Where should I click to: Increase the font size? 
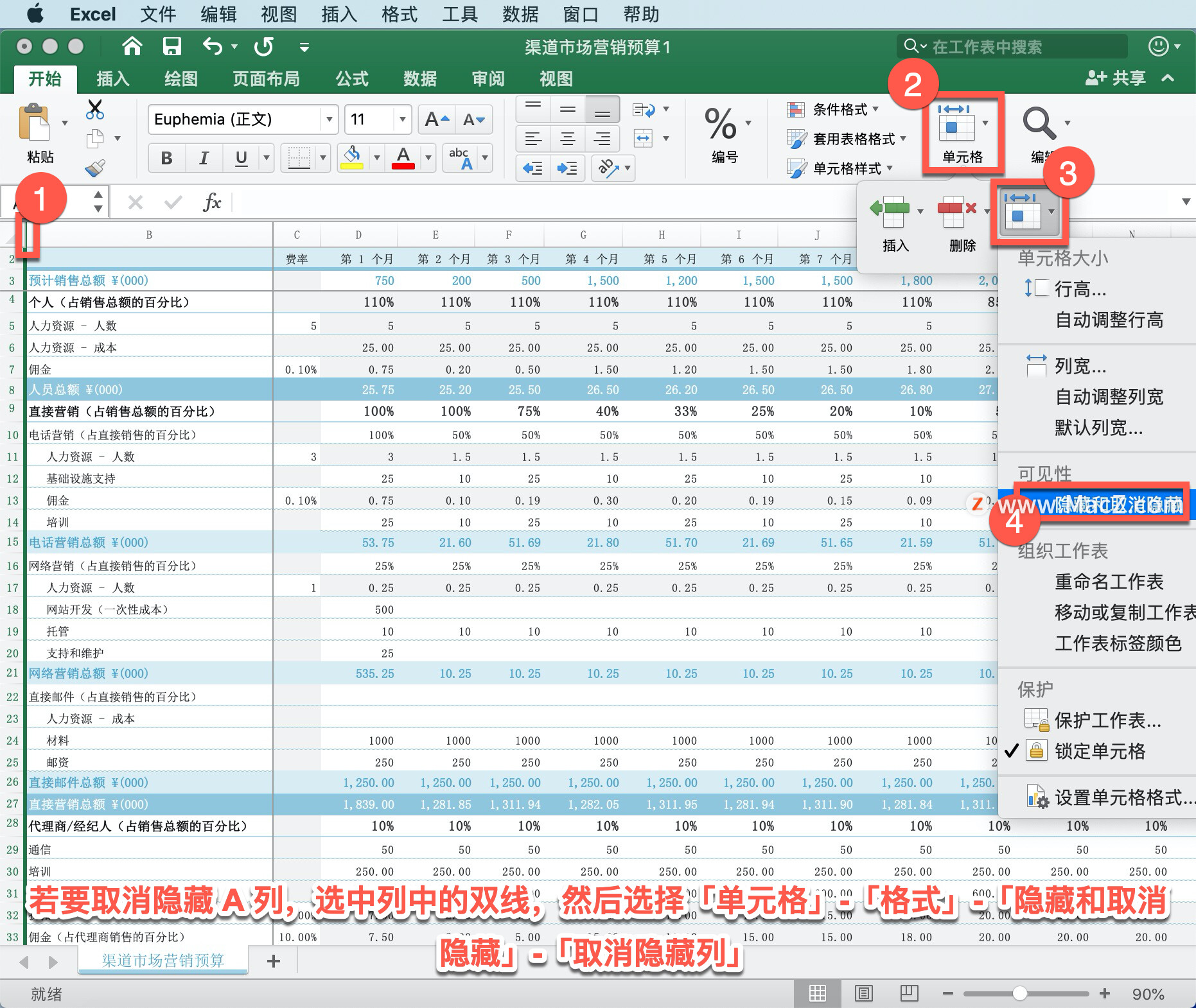coord(437,119)
